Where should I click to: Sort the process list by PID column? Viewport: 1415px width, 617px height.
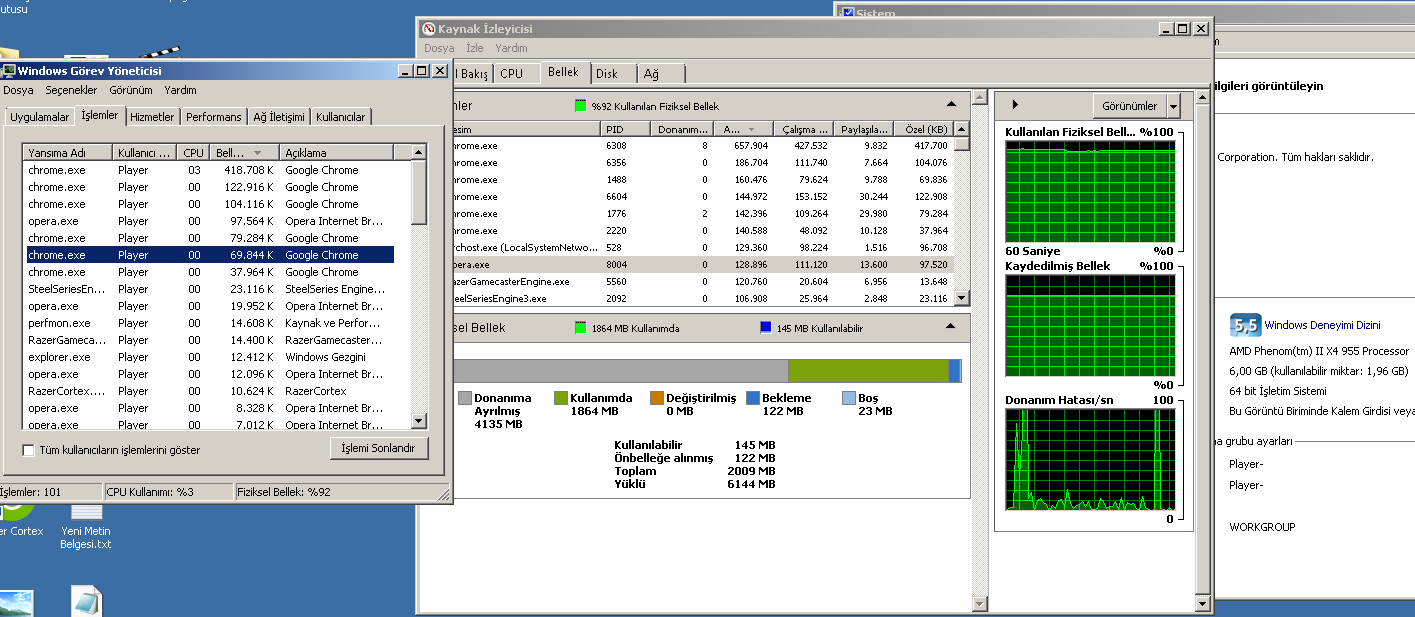tap(625, 129)
